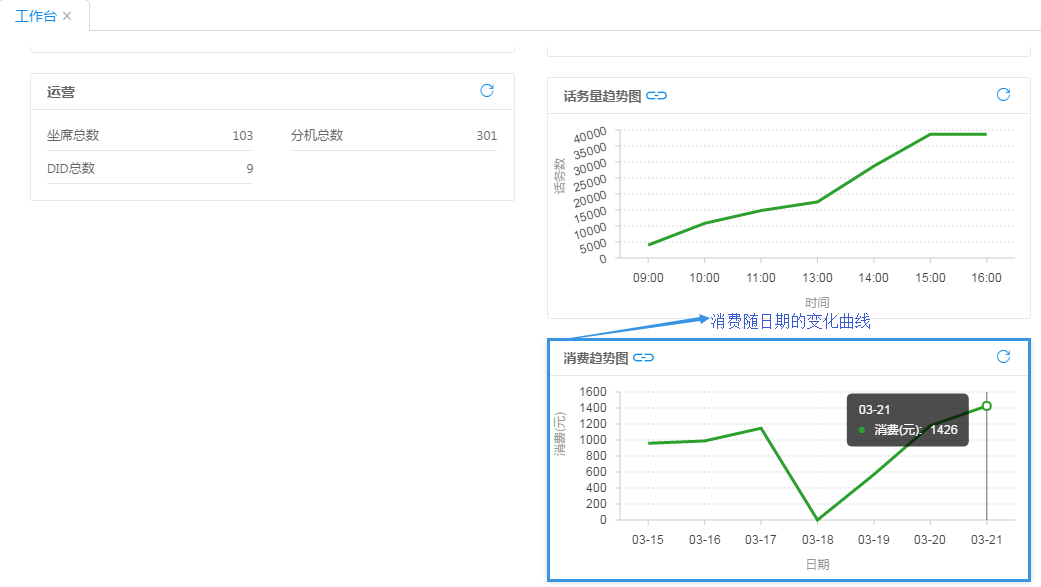Screen dimensions: 1041x587
Task: Refresh the 消费趋势图 chart
Action: point(1003,356)
